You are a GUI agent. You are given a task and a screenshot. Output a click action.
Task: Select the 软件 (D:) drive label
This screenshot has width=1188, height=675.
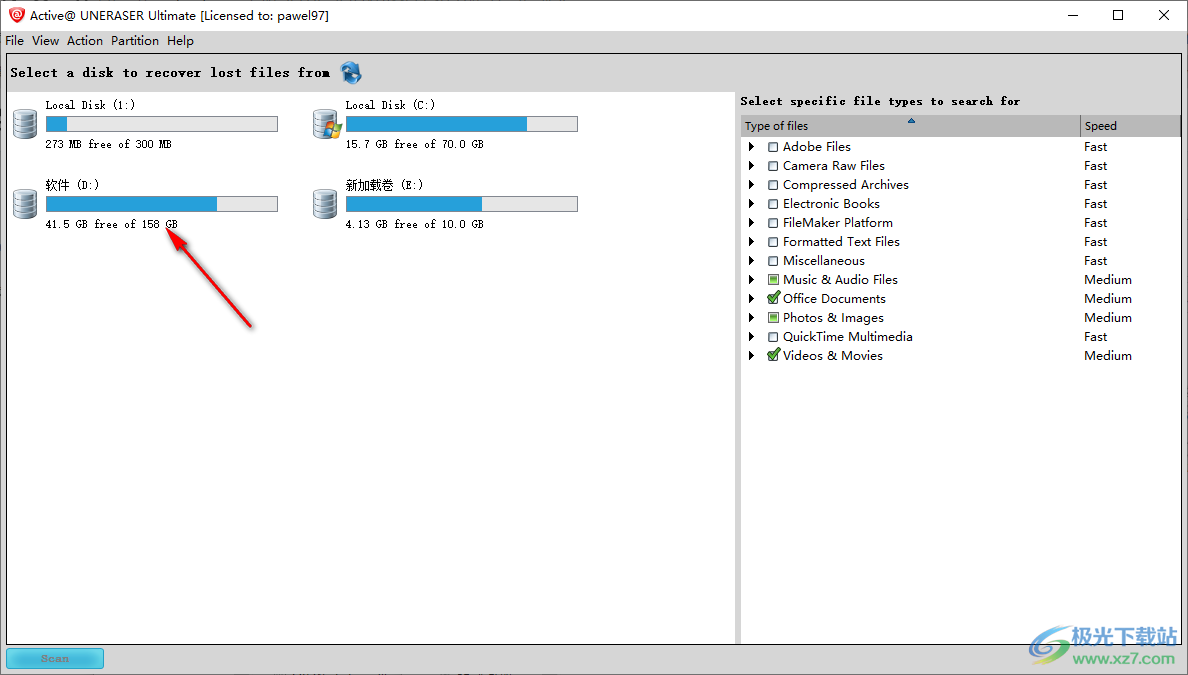click(x=73, y=185)
